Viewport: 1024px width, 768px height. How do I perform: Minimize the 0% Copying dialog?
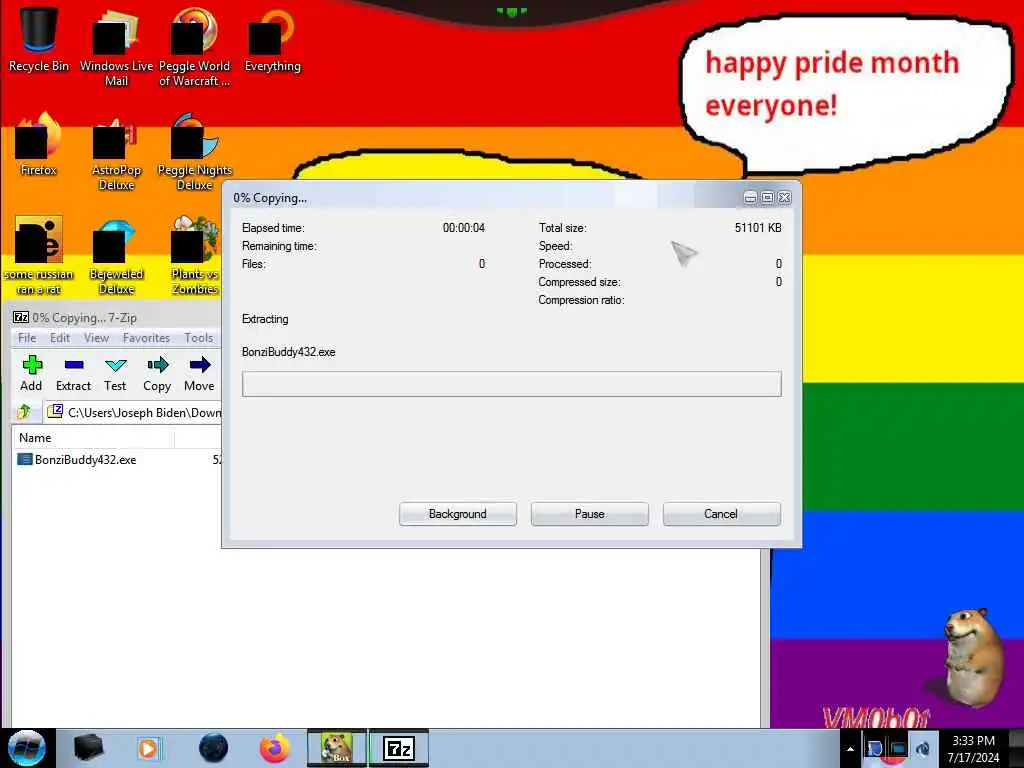pos(750,197)
